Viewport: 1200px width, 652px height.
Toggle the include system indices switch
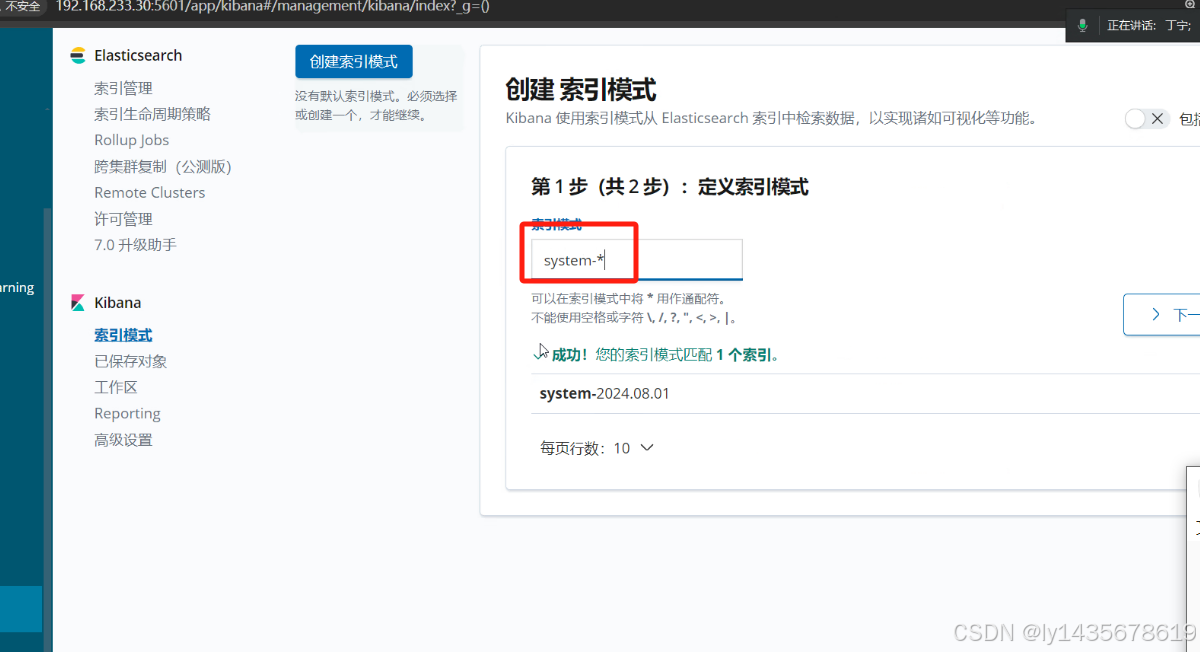(1146, 119)
